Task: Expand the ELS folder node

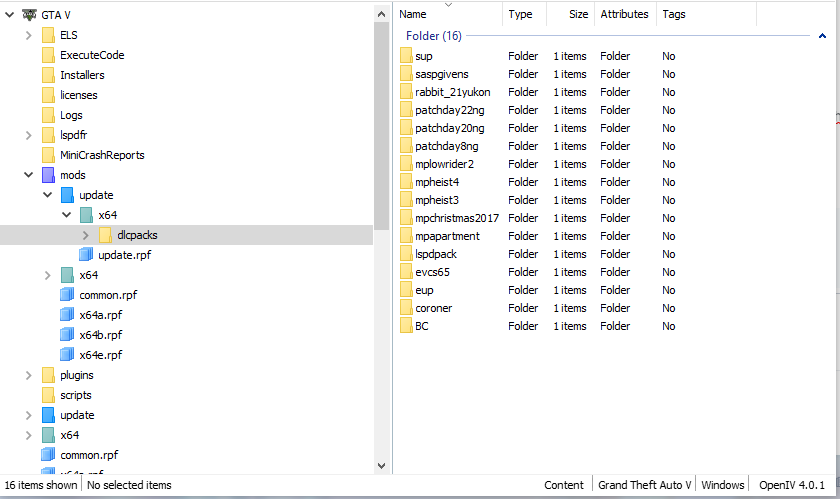Action: pos(29,35)
